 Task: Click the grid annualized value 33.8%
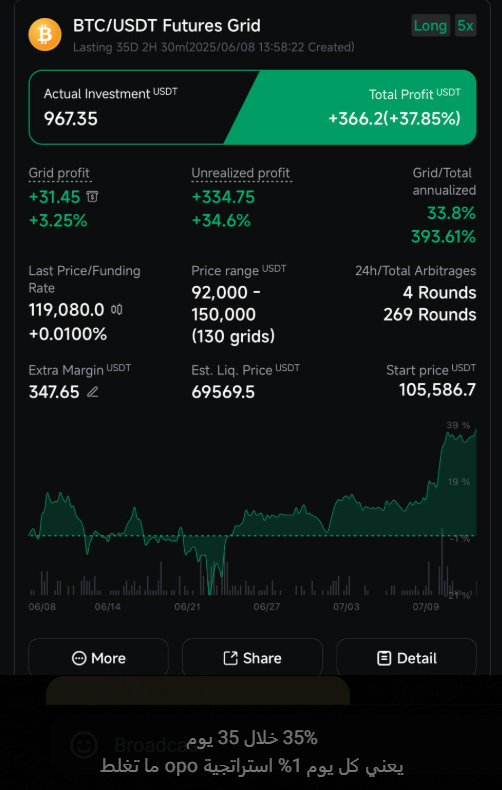[451, 214]
